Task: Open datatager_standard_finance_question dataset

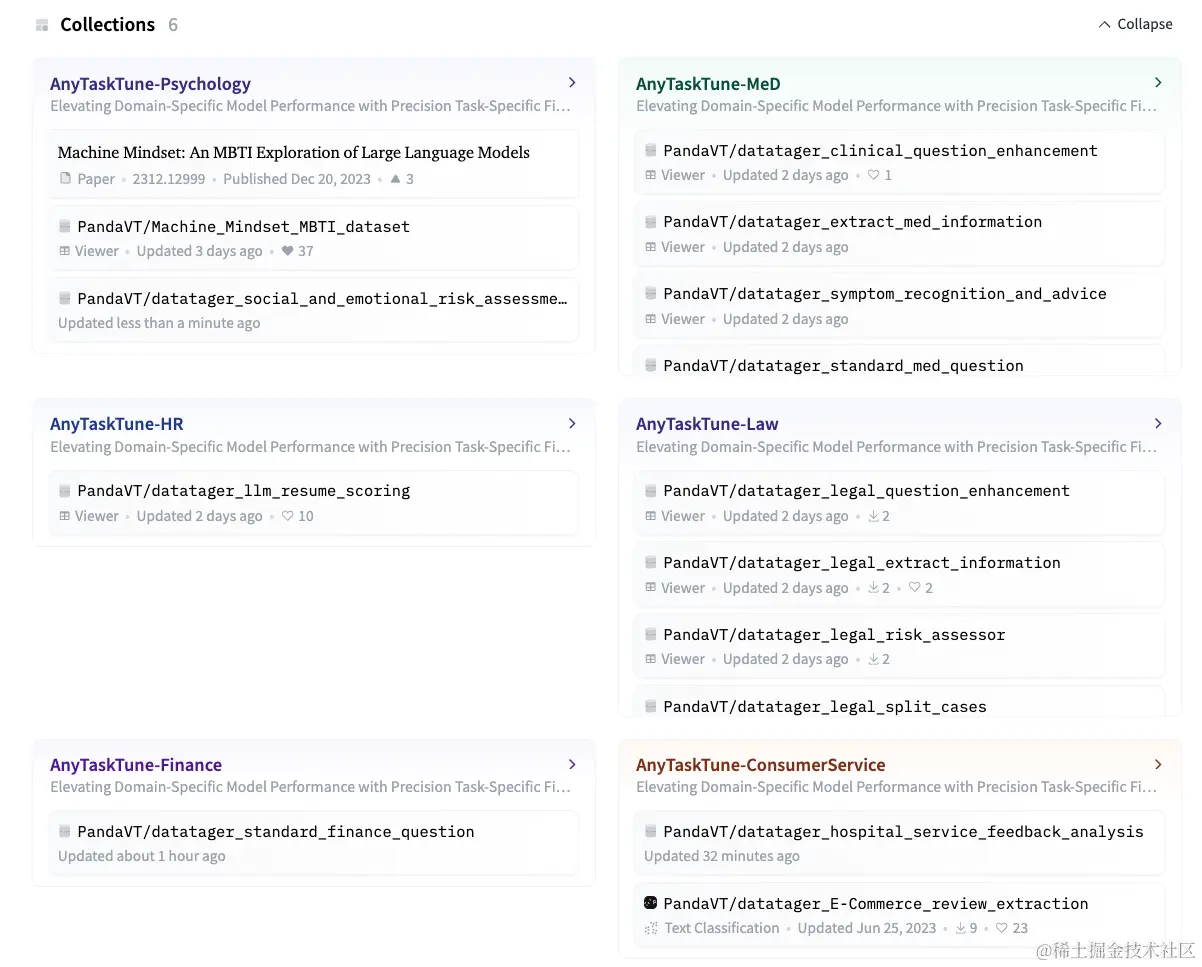Action: (275, 832)
